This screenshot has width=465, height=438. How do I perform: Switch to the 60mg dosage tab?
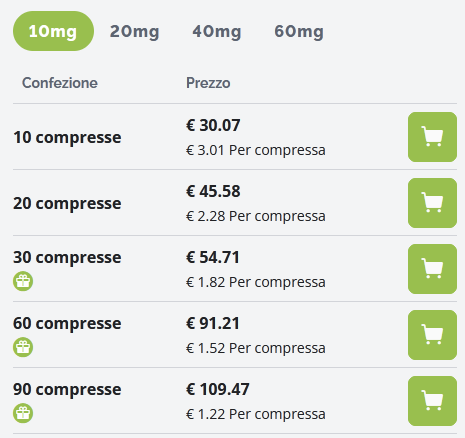pyautogui.click(x=299, y=31)
